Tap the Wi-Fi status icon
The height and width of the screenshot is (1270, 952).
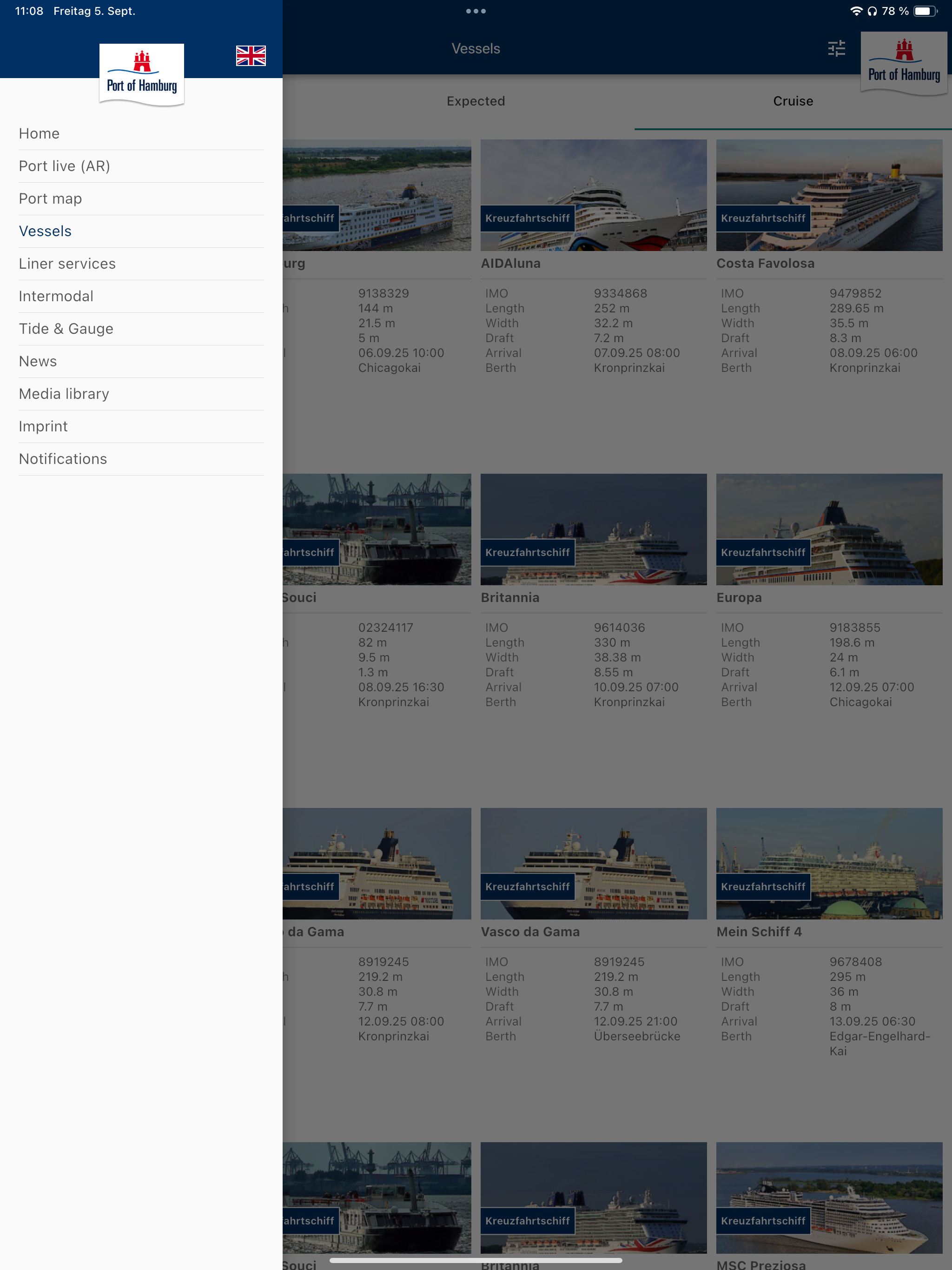(856, 11)
